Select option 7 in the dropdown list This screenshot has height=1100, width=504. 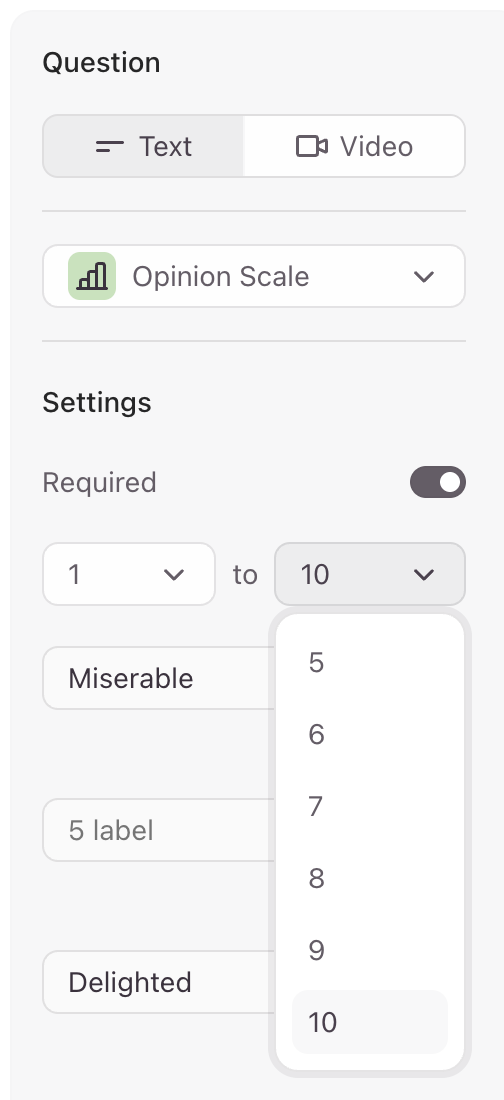coord(370,806)
